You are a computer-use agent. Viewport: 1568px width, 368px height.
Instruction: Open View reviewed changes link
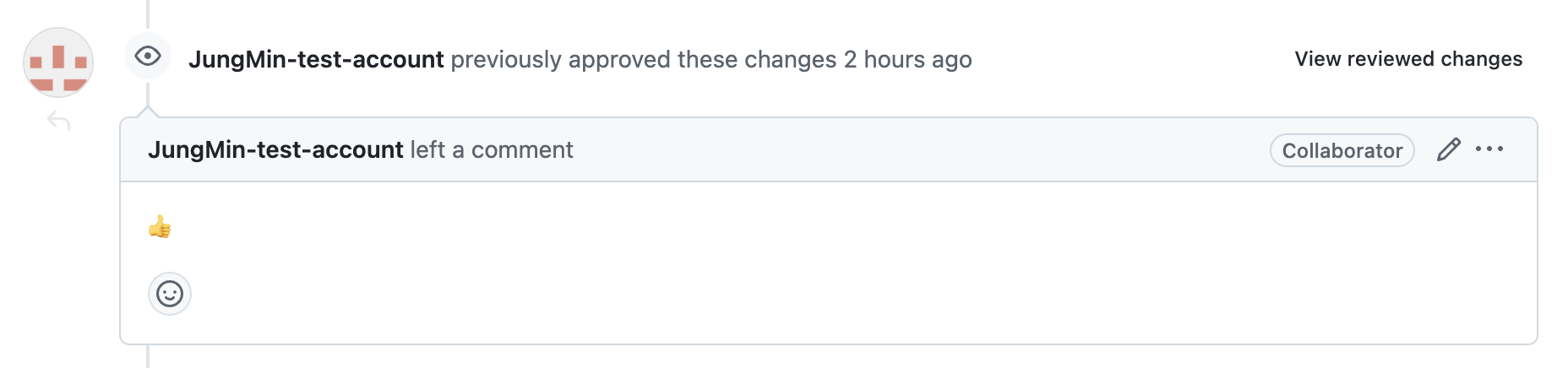tap(1408, 59)
